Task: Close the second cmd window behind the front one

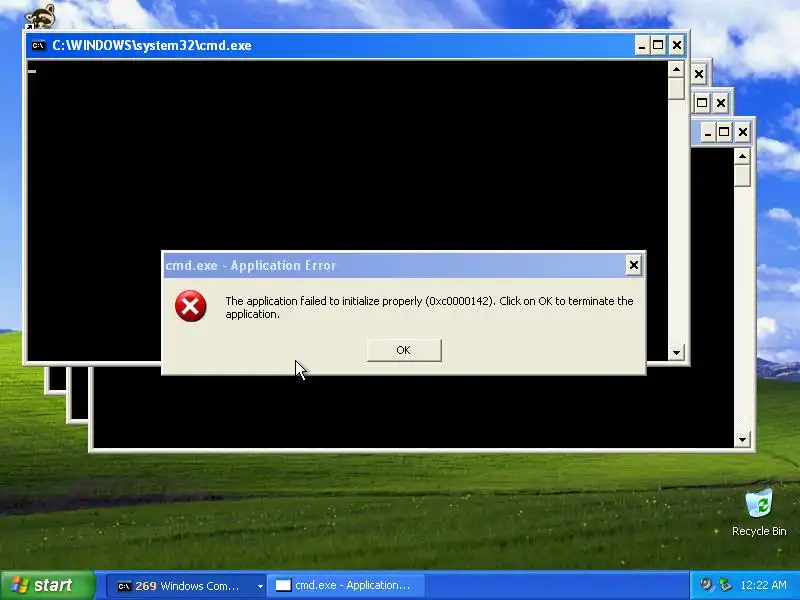Action: pyautogui.click(x=699, y=74)
